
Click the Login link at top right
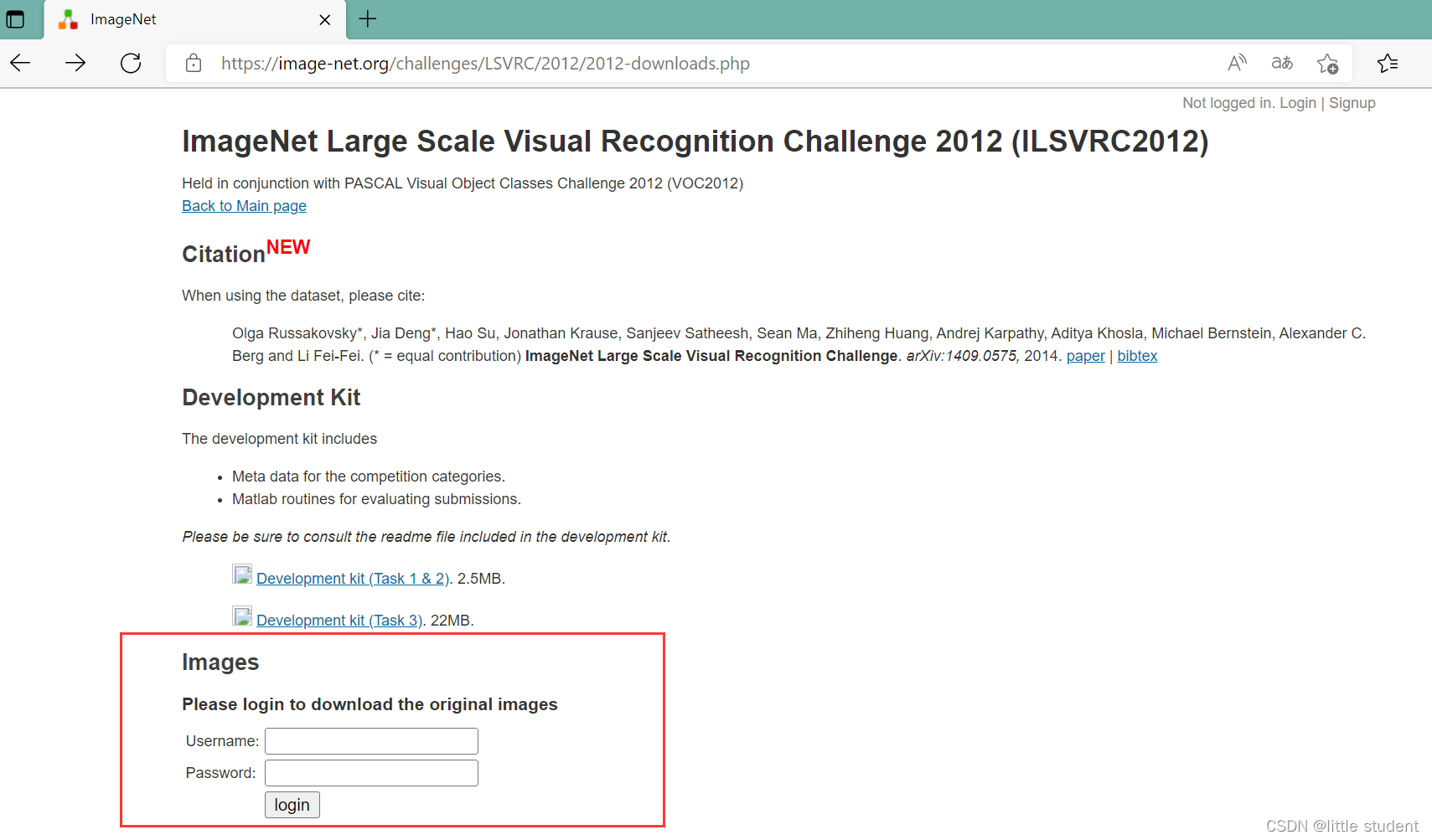(1298, 103)
